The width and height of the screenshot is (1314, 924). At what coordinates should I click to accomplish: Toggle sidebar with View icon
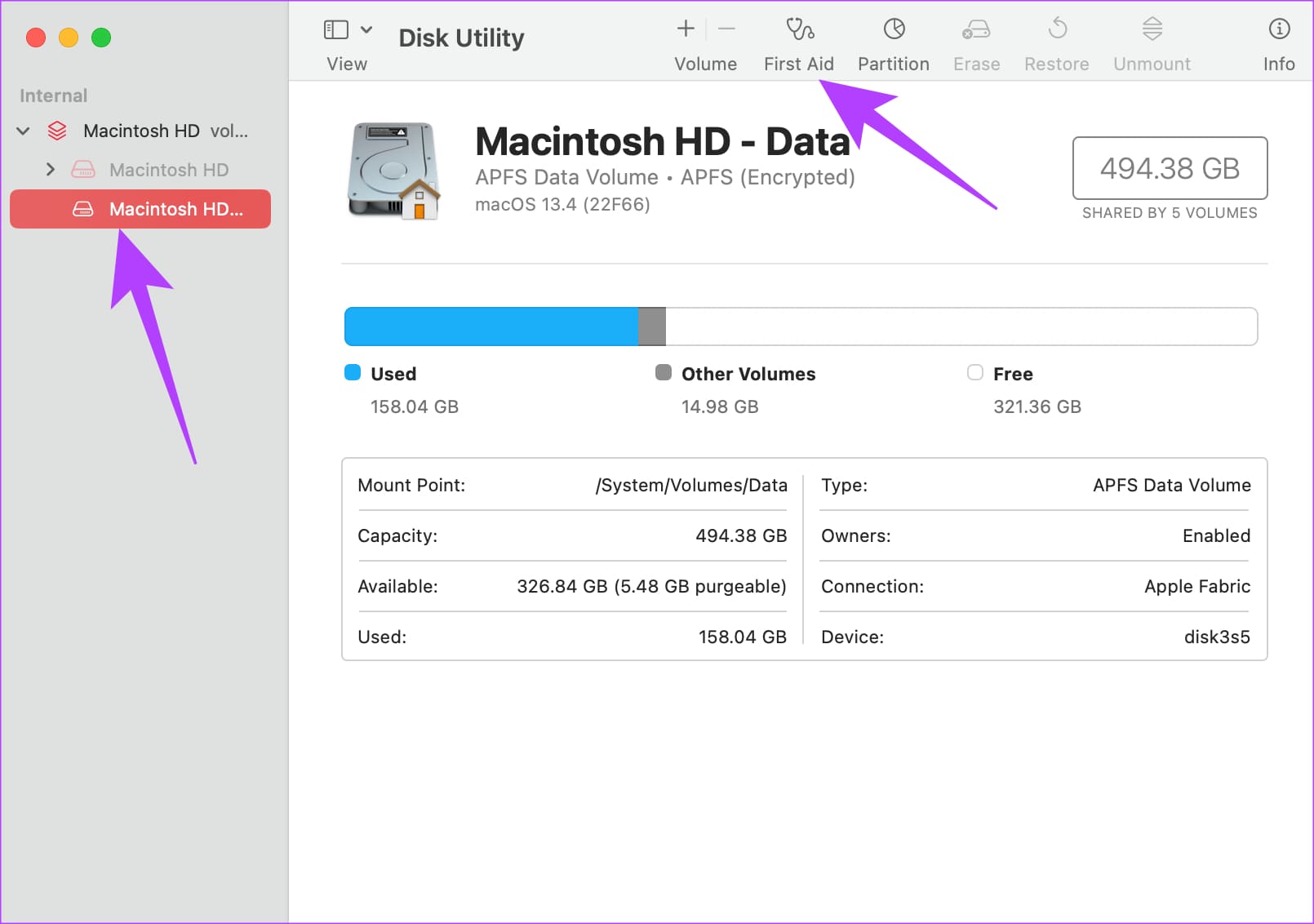coord(336,30)
